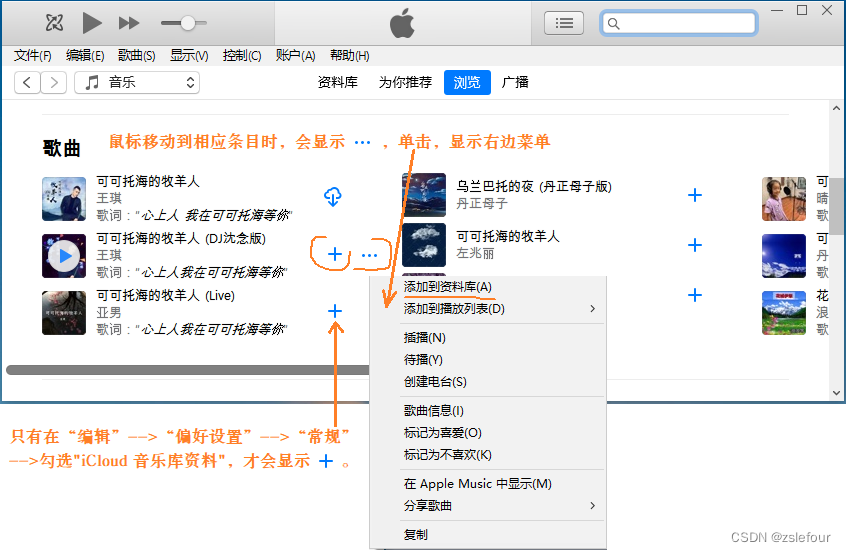This screenshot has width=846, height=552.
Task: Click artist name 左兆丽
Action: pos(475,253)
